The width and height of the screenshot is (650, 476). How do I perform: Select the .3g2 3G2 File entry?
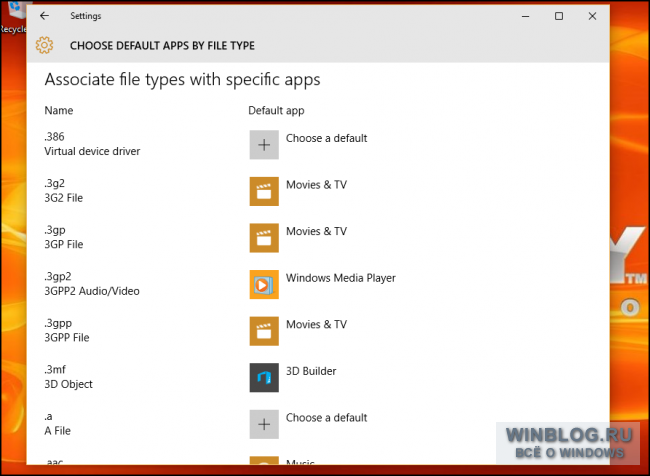click(x=63, y=190)
